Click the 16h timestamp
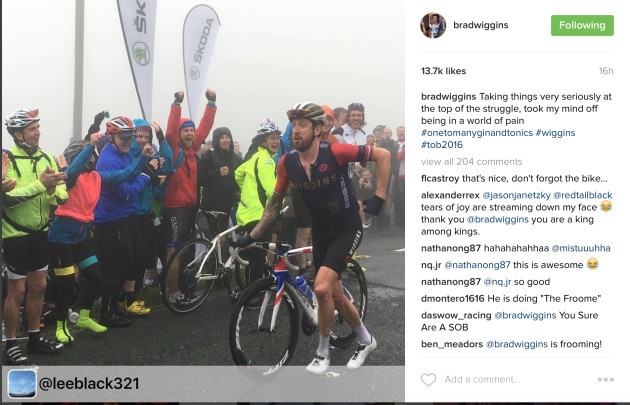The image size is (630, 405). 606,71
